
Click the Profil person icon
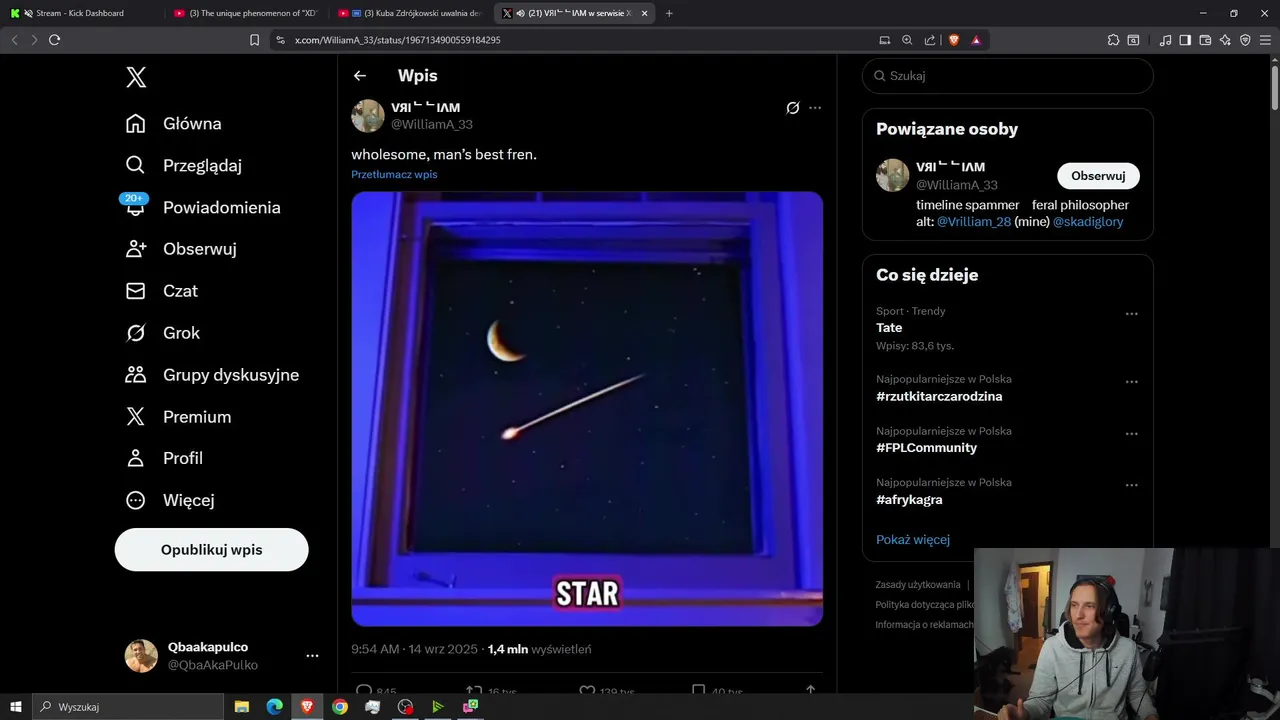pyautogui.click(x=136, y=458)
